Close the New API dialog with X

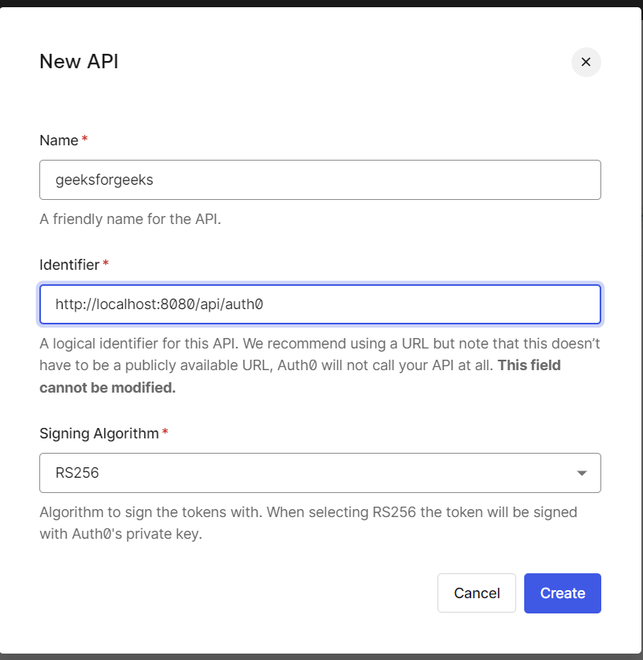[586, 62]
